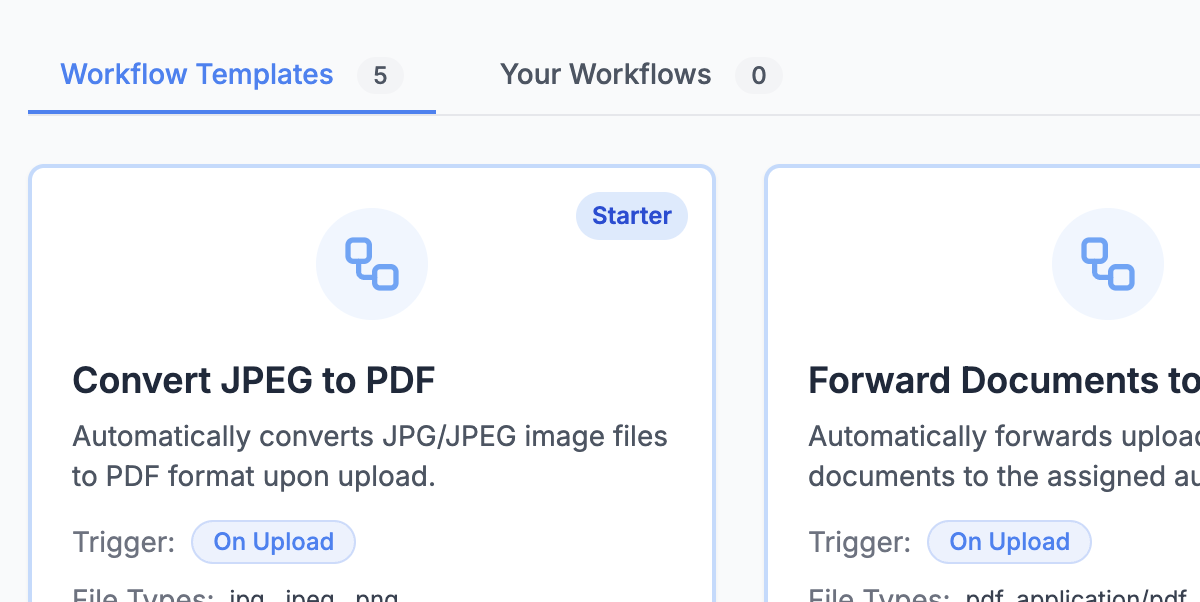Click the count badge showing 0 next to Your Workflows

pyautogui.click(x=758, y=75)
